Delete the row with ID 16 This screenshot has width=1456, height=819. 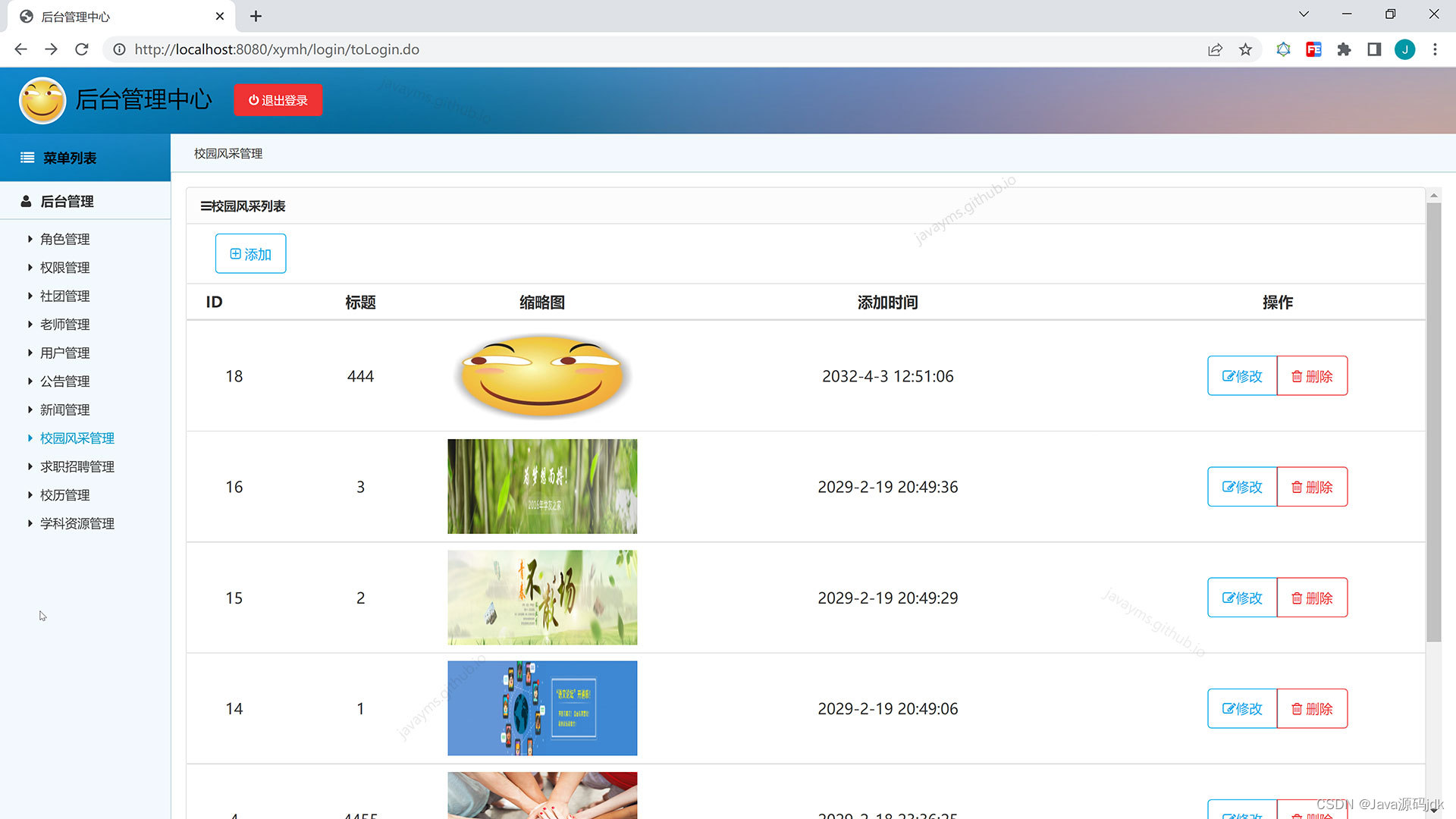(1312, 487)
